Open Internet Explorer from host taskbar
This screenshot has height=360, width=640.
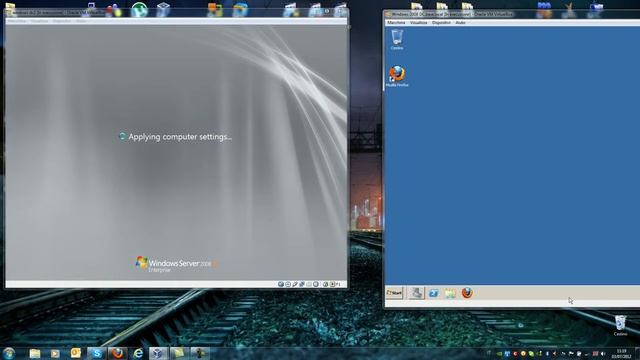coord(138,353)
